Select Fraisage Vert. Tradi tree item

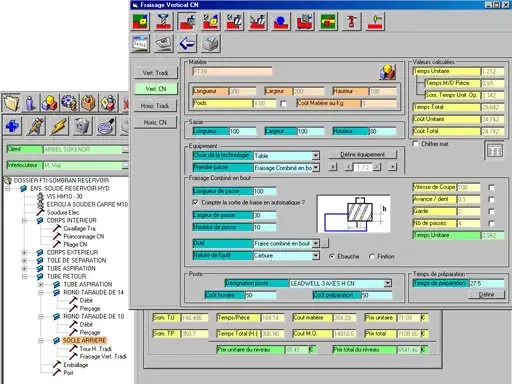pos(103,356)
